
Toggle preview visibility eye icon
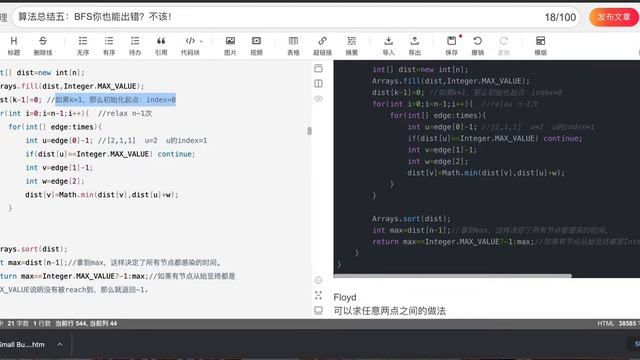pyautogui.click(x=318, y=98)
